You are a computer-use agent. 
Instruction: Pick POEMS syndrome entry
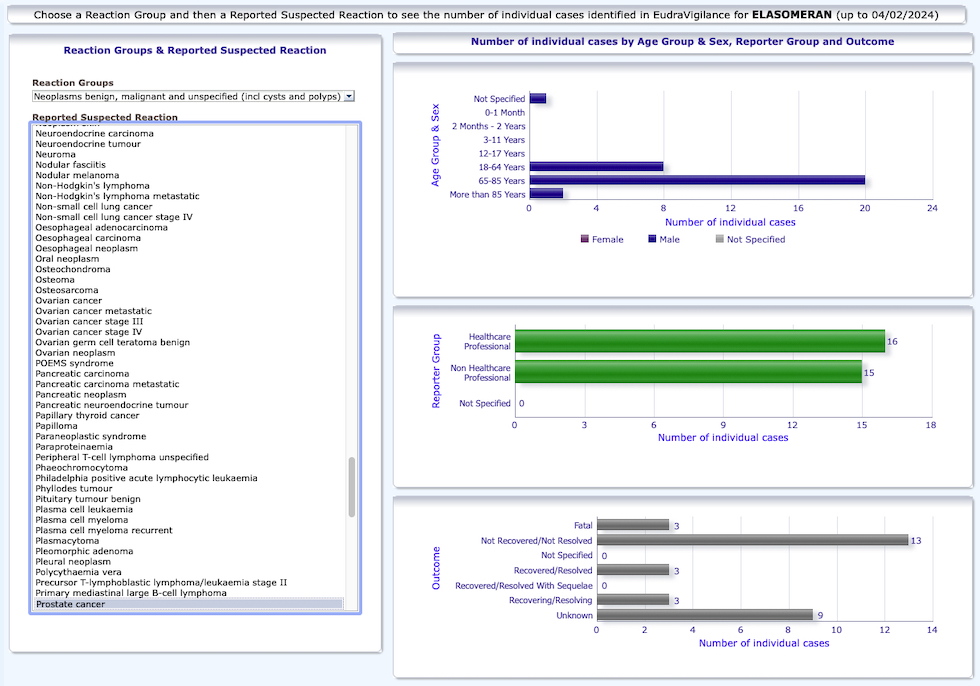tap(74, 363)
